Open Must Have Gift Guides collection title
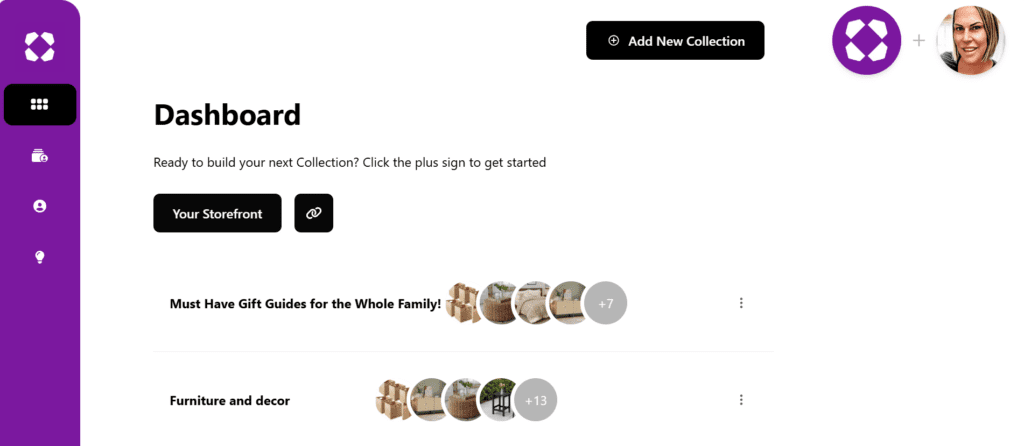The image size is (1024, 446). (305, 303)
